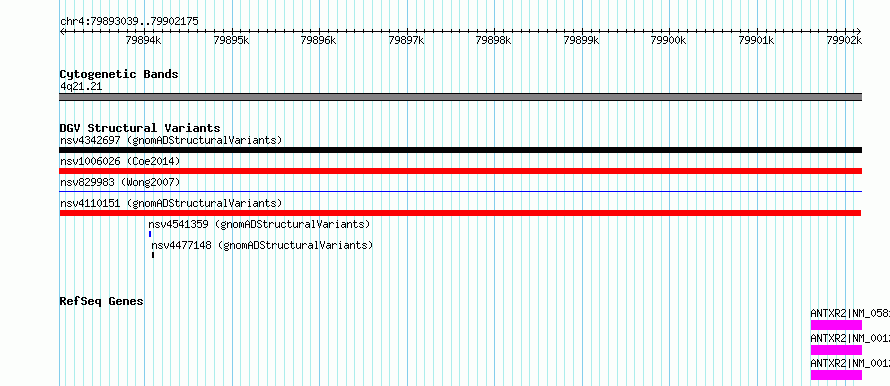
Task: Open the nsv4541359 (gnomADStructuralVariants) label
Action: tap(259, 224)
